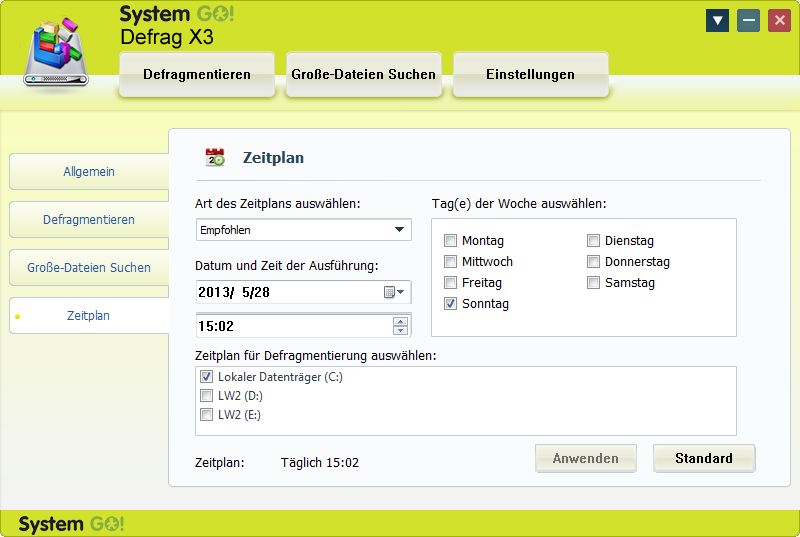
Task: Select Defragmentieren in the sidebar
Action: click(89, 219)
